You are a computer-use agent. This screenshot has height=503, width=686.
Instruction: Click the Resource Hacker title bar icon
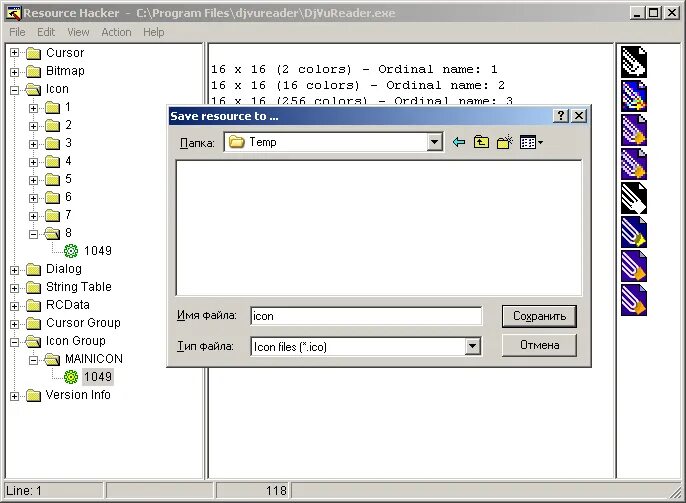(x=14, y=13)
